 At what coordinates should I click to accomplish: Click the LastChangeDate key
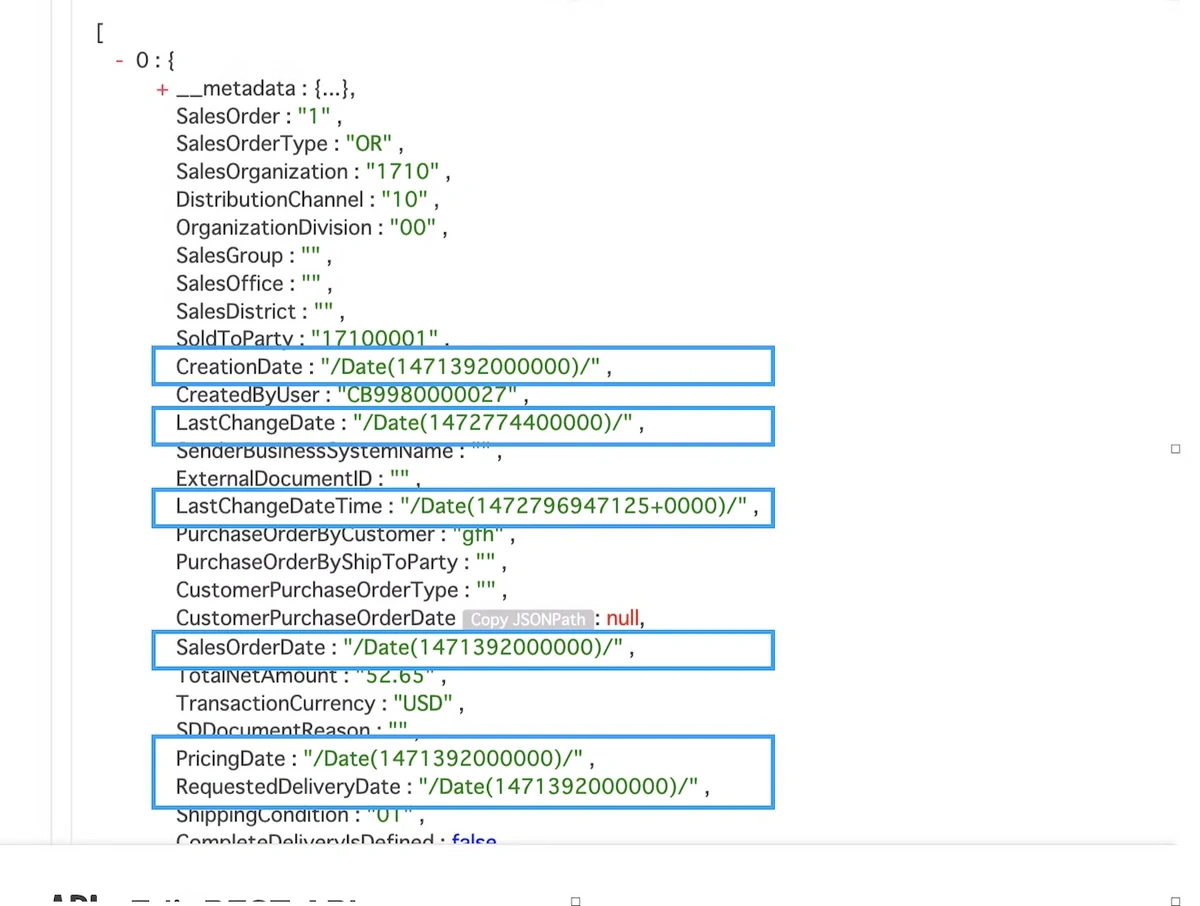coord(255,423)
